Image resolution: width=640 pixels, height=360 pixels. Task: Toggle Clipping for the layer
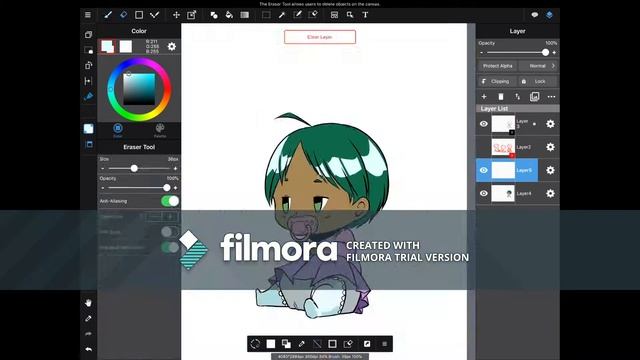coord(496,81)
